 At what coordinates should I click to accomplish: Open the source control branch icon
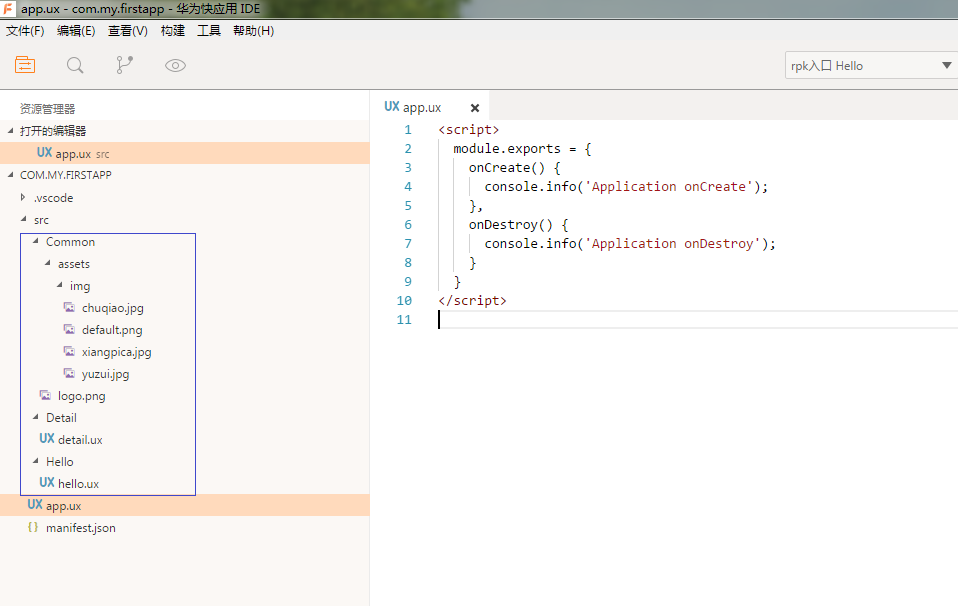point(125,65)
